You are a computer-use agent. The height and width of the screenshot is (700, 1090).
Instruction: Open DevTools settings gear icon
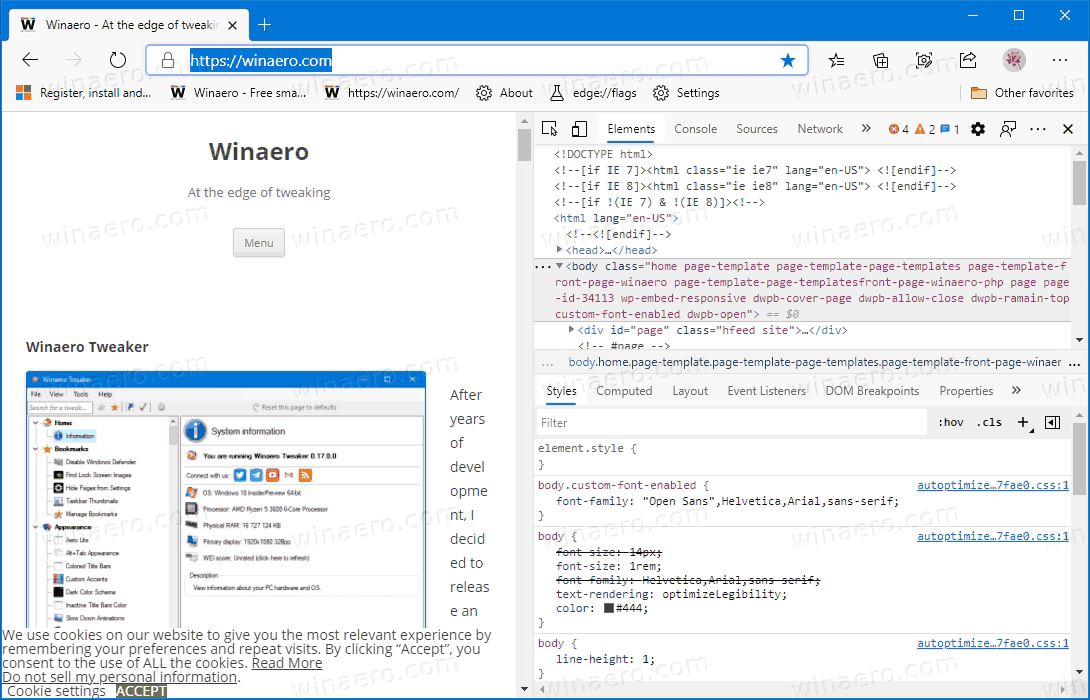coord(978,129)
